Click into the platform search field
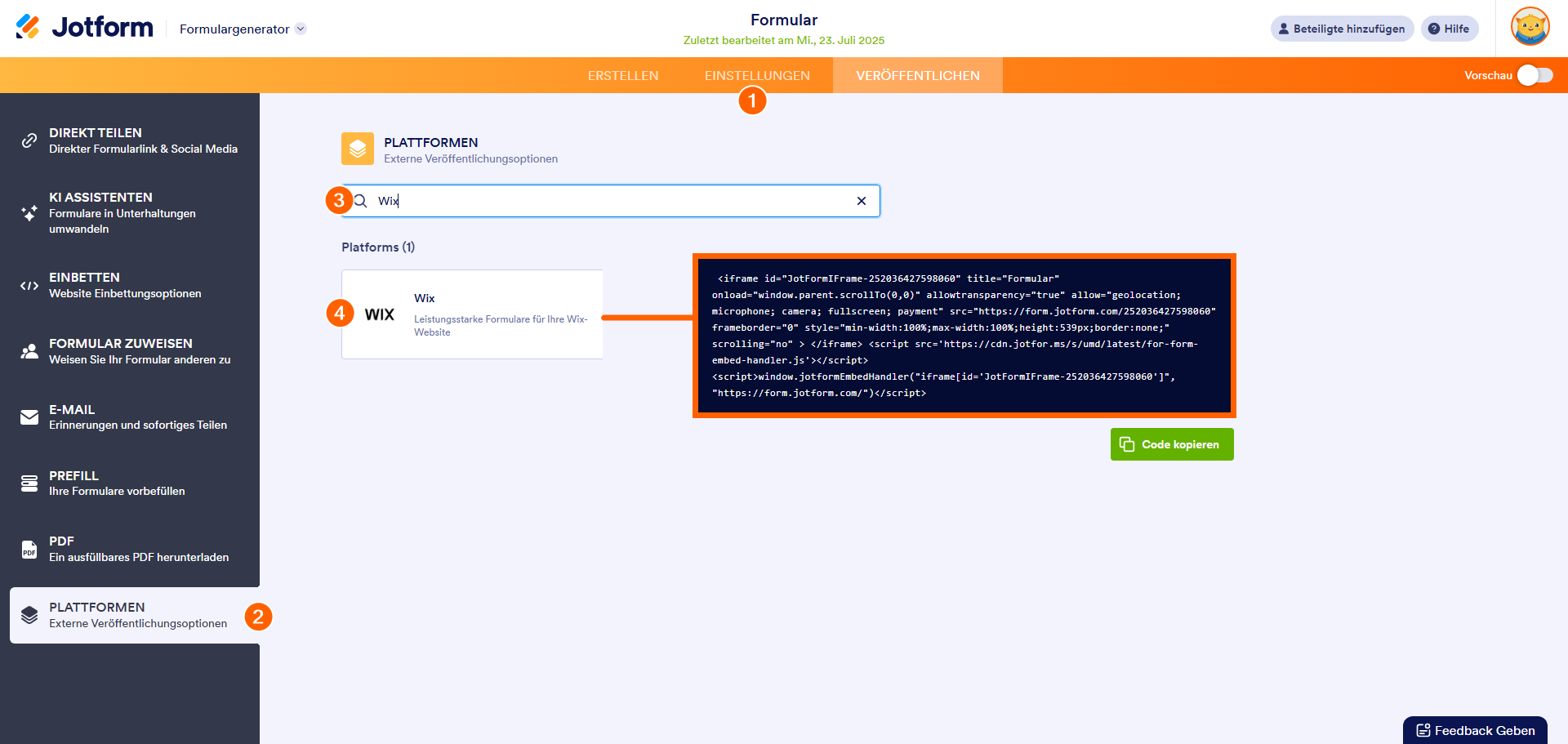The height and width of the screenshot is (744, 1568). tap(611, 201)
